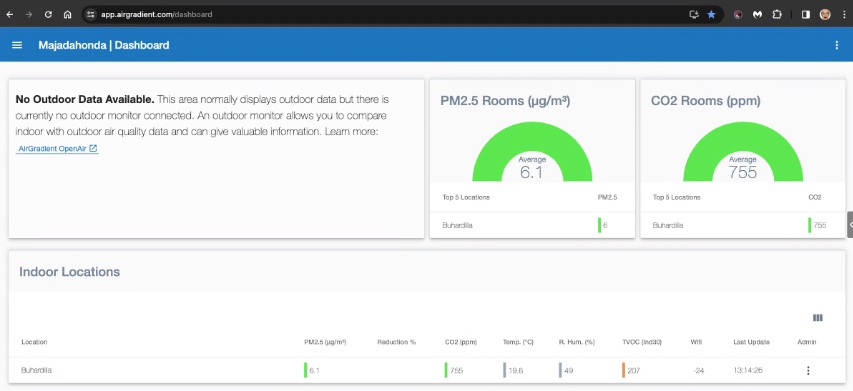Toggle the bookmark star
The width and height of the screenshot is (853, 391).
point(711,15)
